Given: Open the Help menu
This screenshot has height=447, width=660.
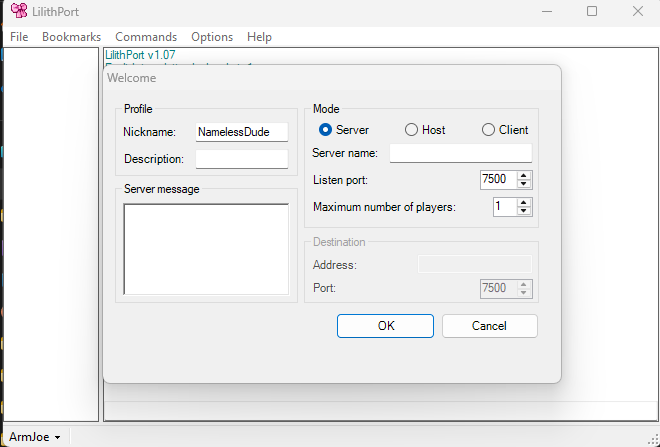Looking at the screenshot, I should pos(259,37).
